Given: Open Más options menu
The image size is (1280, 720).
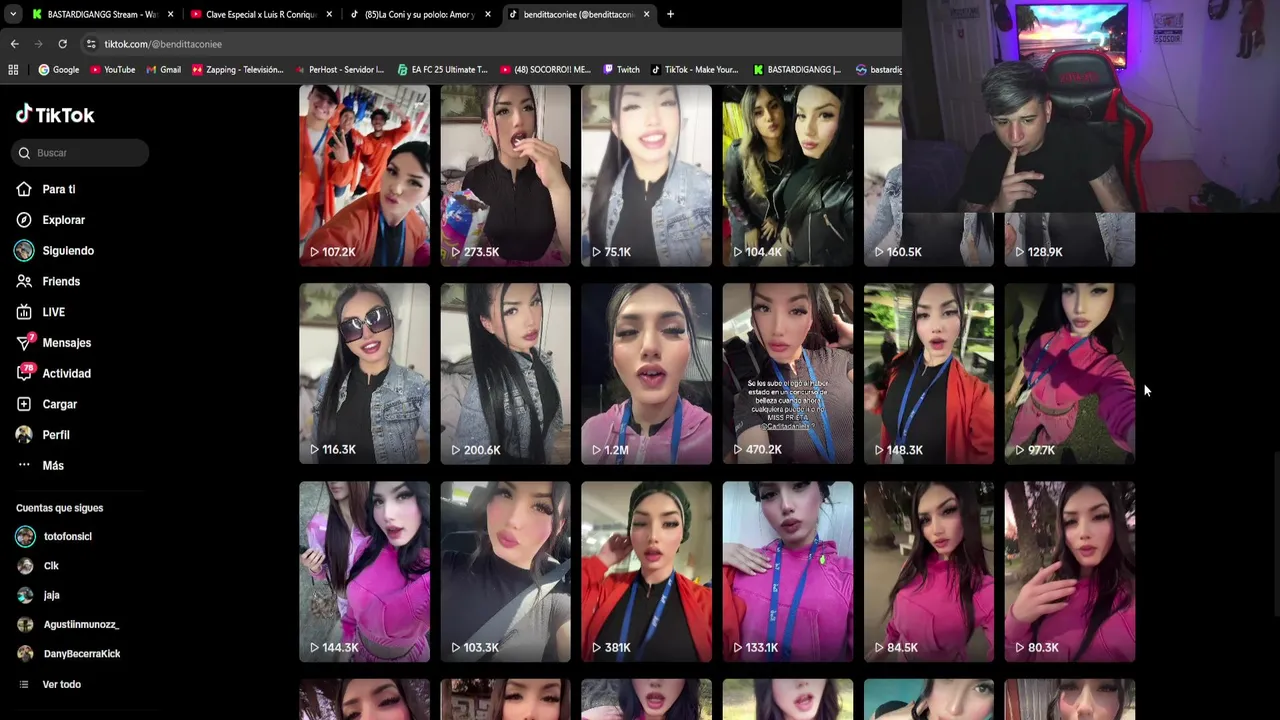Looking at the screenshot, I should [40, 466].
